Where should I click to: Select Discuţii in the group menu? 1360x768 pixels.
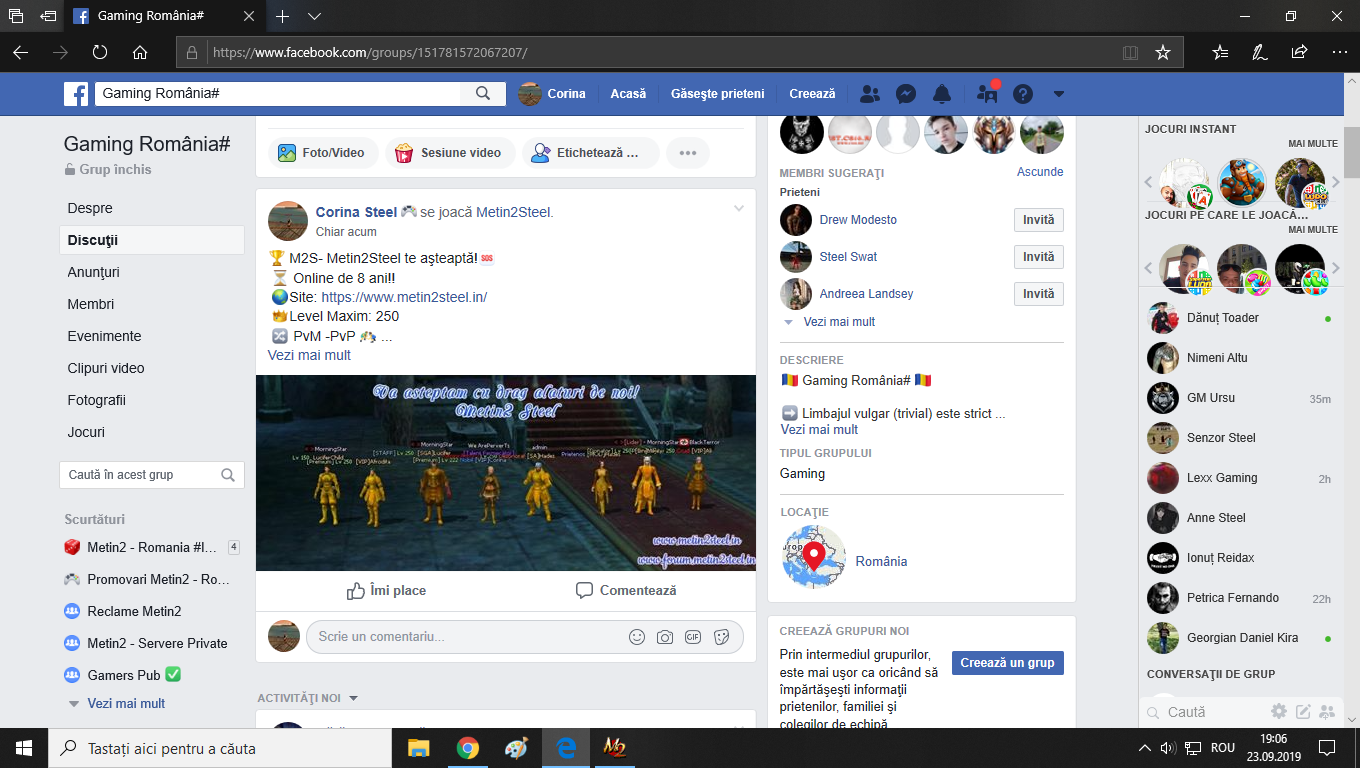[152, 240]
